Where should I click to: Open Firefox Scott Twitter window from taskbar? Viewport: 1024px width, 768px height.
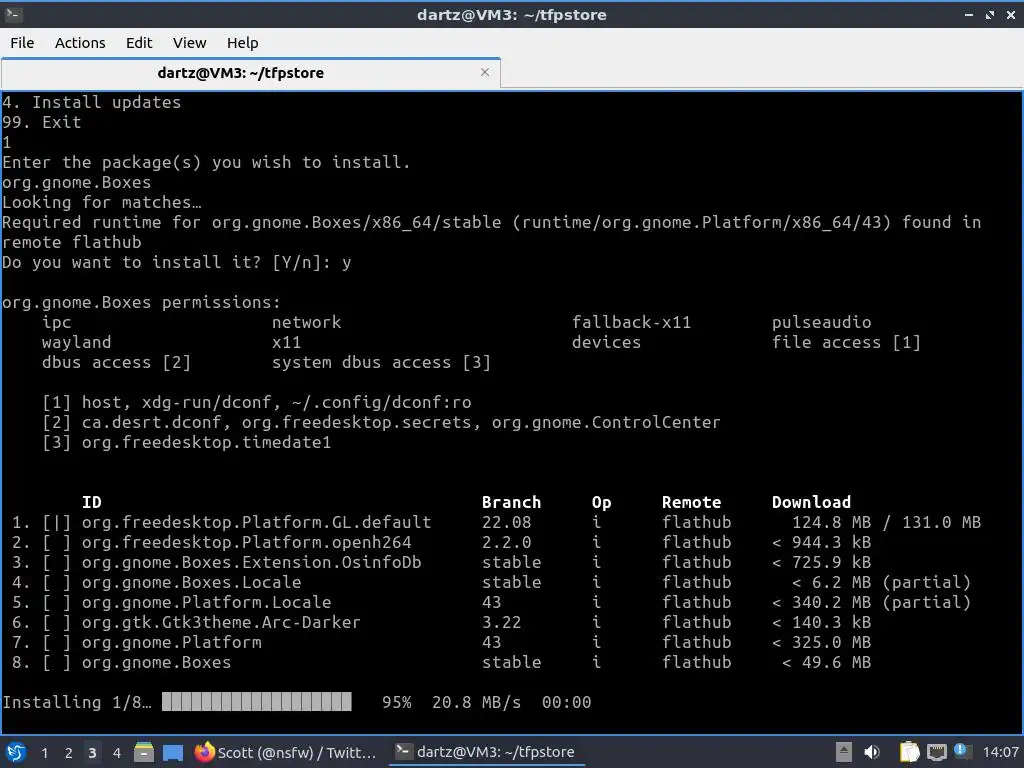285,752
